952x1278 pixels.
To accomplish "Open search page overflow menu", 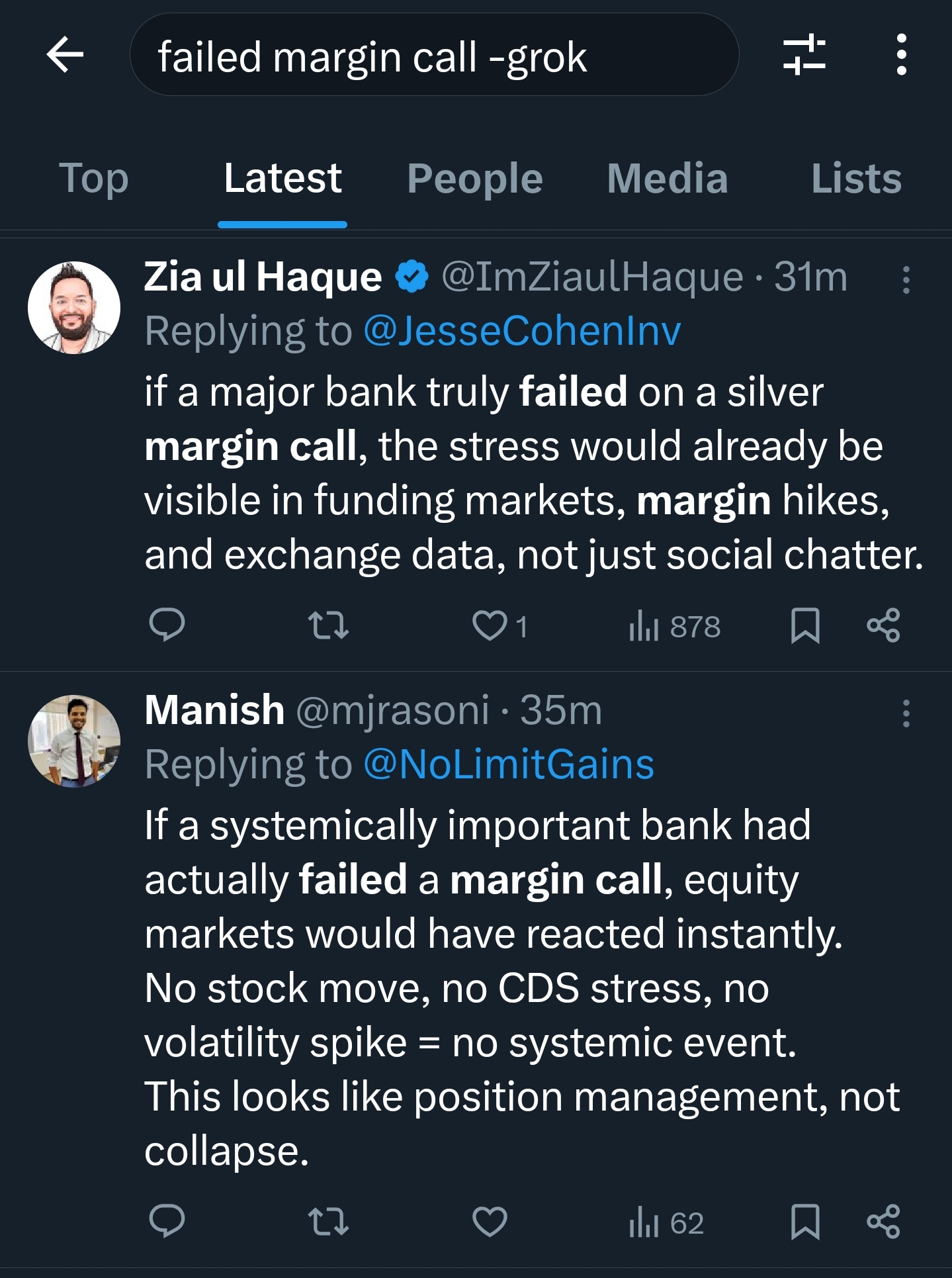I will 901,55.
